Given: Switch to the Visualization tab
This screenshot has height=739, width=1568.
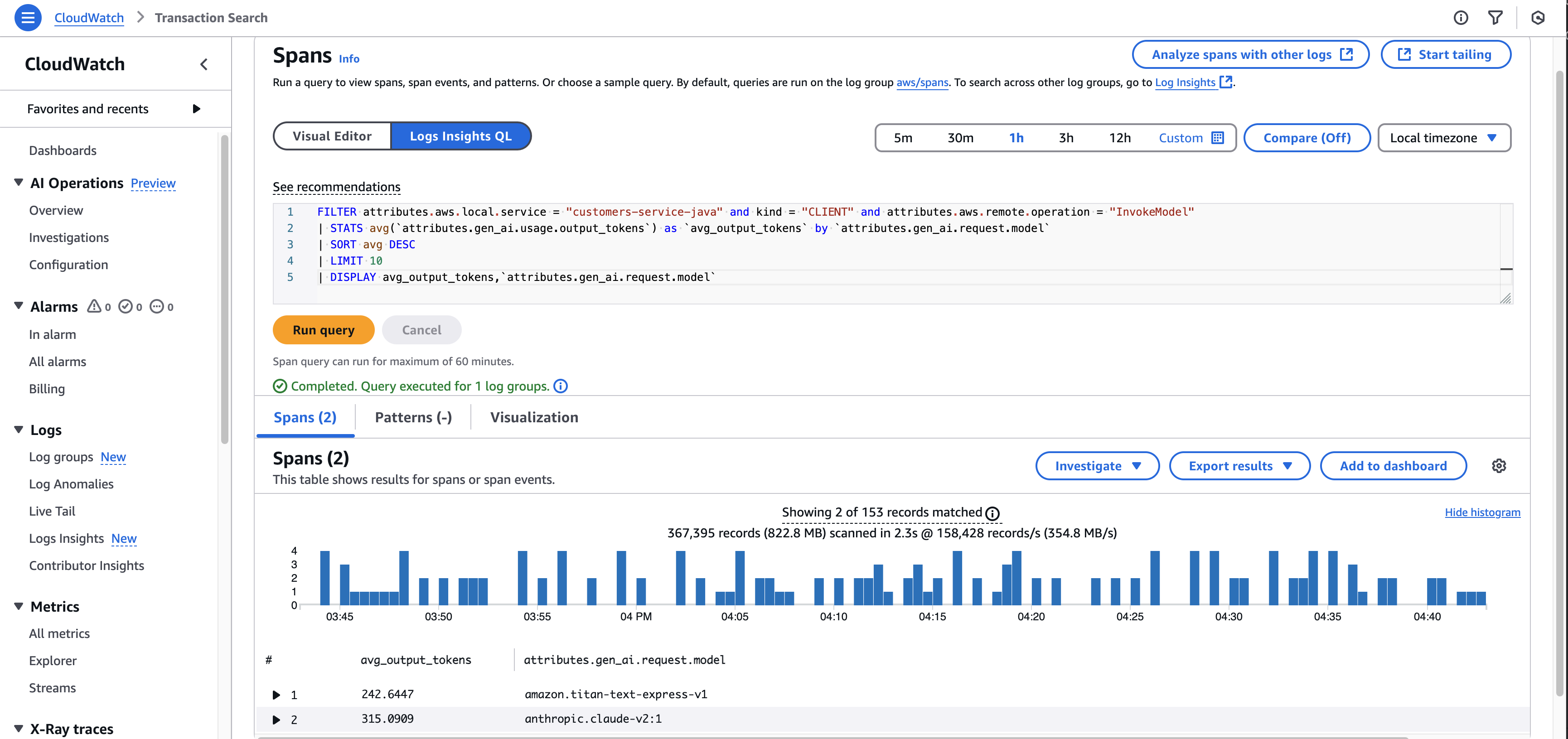Looking at the screenshot, I should pos(533,417).
